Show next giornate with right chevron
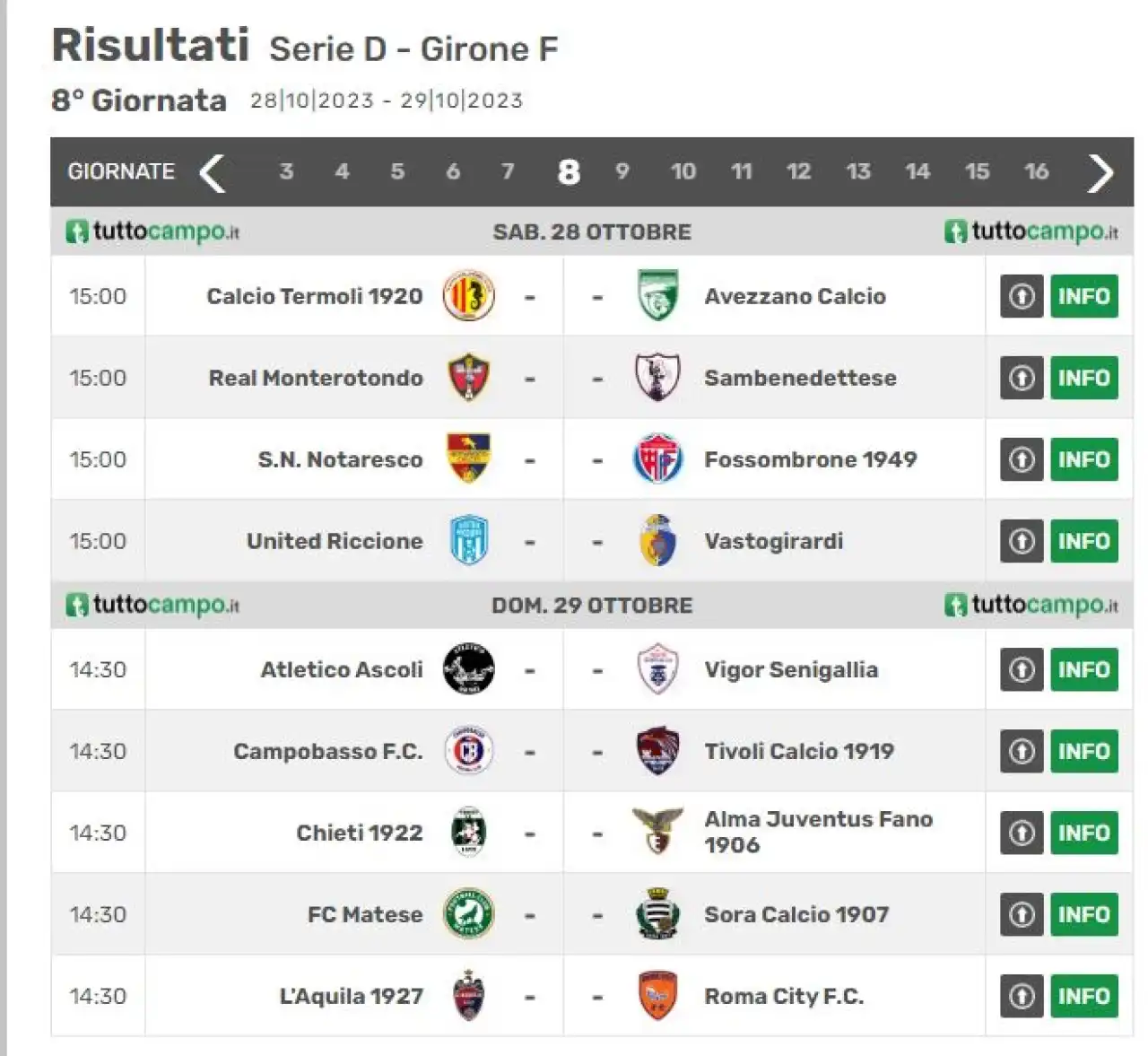Screen dimensions: 1148x1056 point(1100,172)
